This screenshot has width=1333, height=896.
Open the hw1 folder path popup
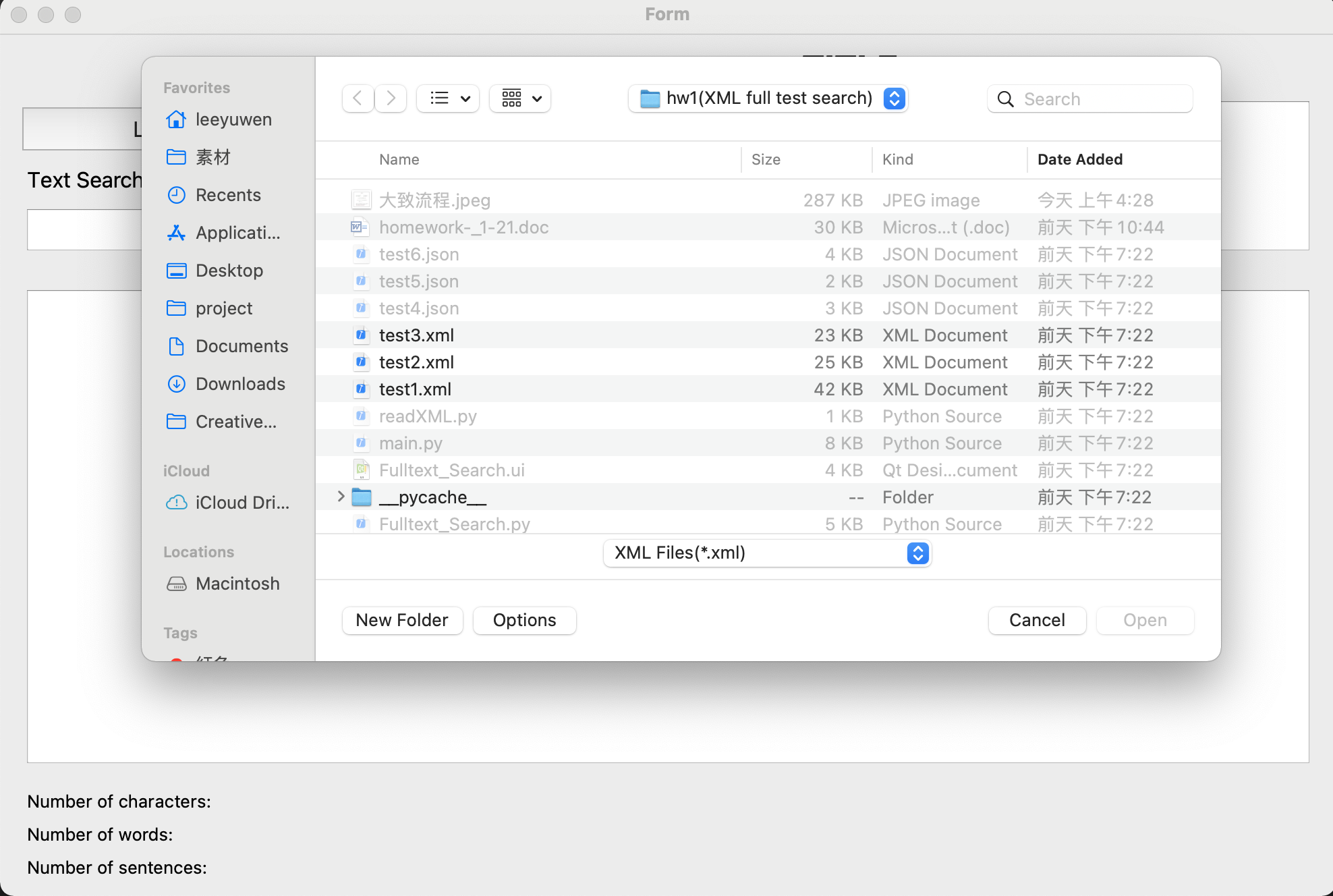pos(768,99)
